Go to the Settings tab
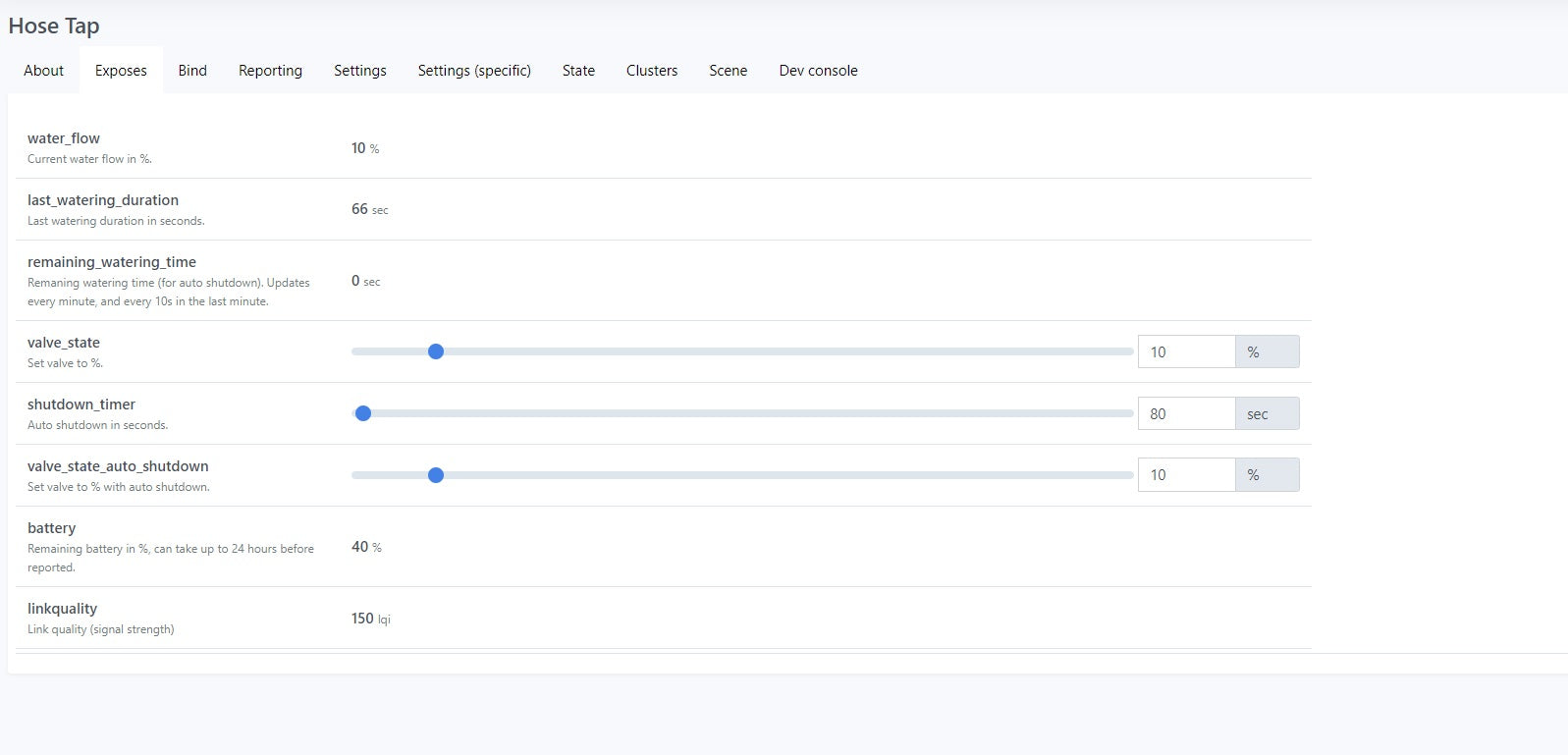This screenshot has height=755, width=1568. (359, 71)
